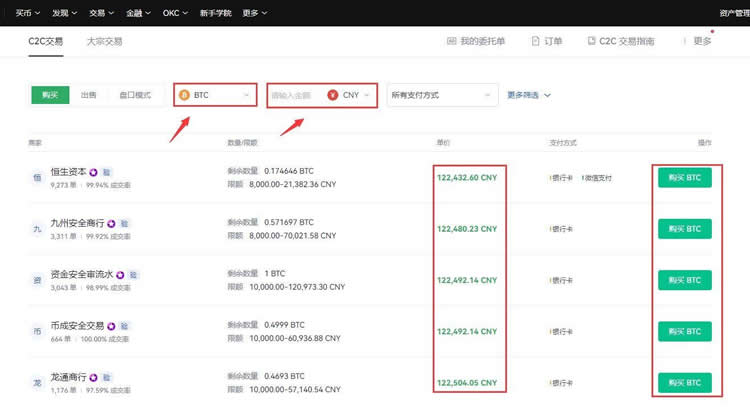Click the red CNY yen icon
The width and height of the screenshot is (750, 407).
coord(332,95)
